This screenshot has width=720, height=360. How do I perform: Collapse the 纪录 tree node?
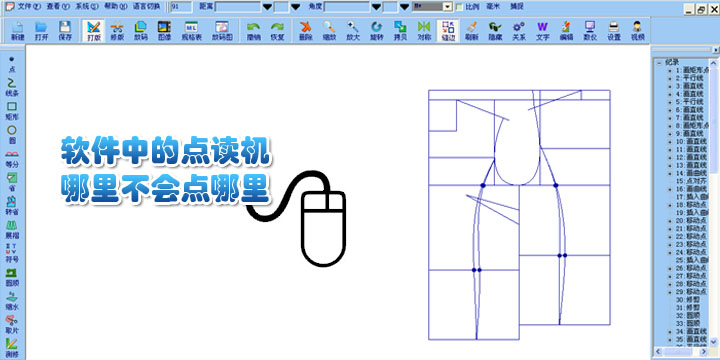click(659, 62)
